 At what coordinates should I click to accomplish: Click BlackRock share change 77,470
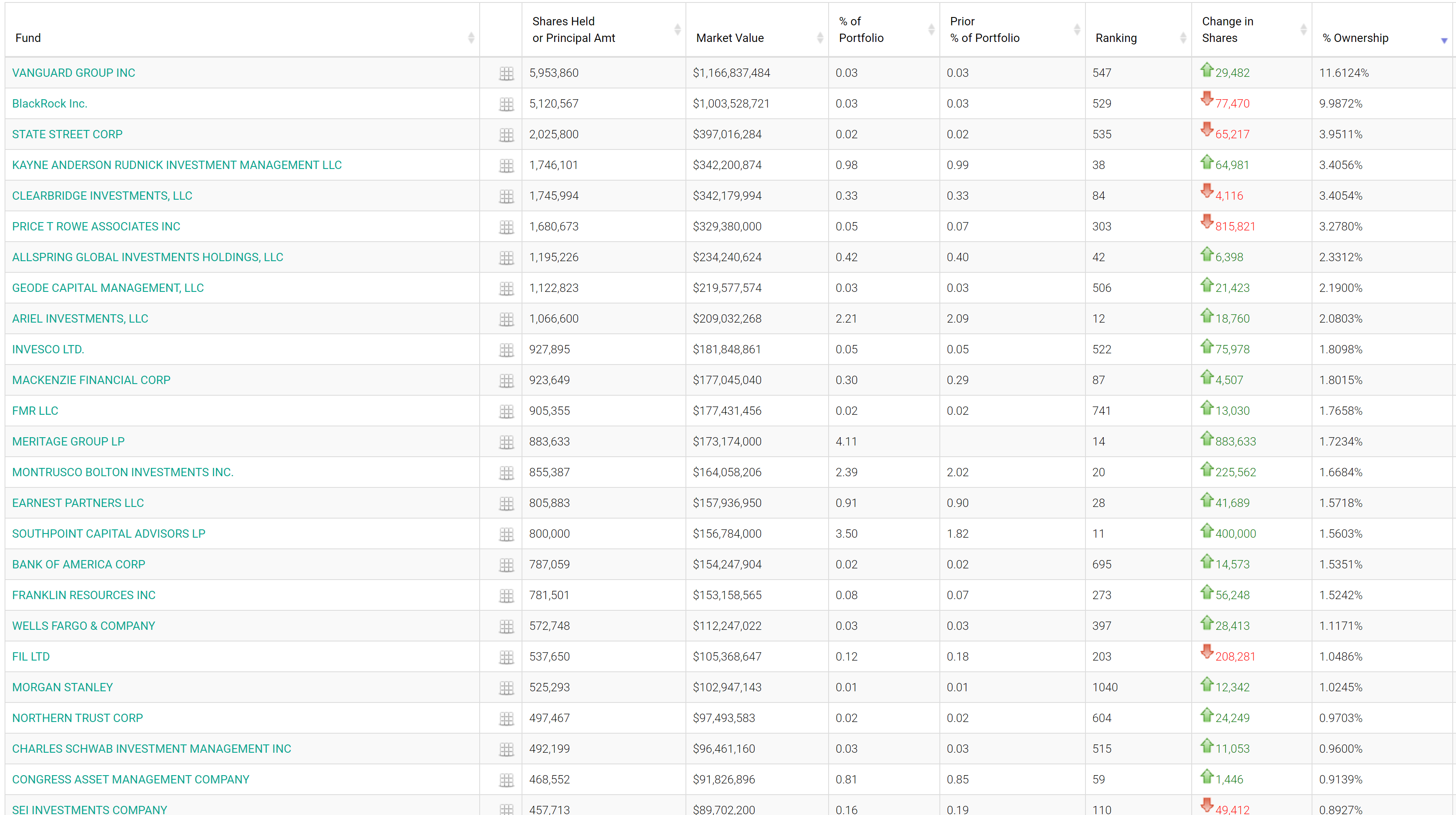(x=1232, y=103)
